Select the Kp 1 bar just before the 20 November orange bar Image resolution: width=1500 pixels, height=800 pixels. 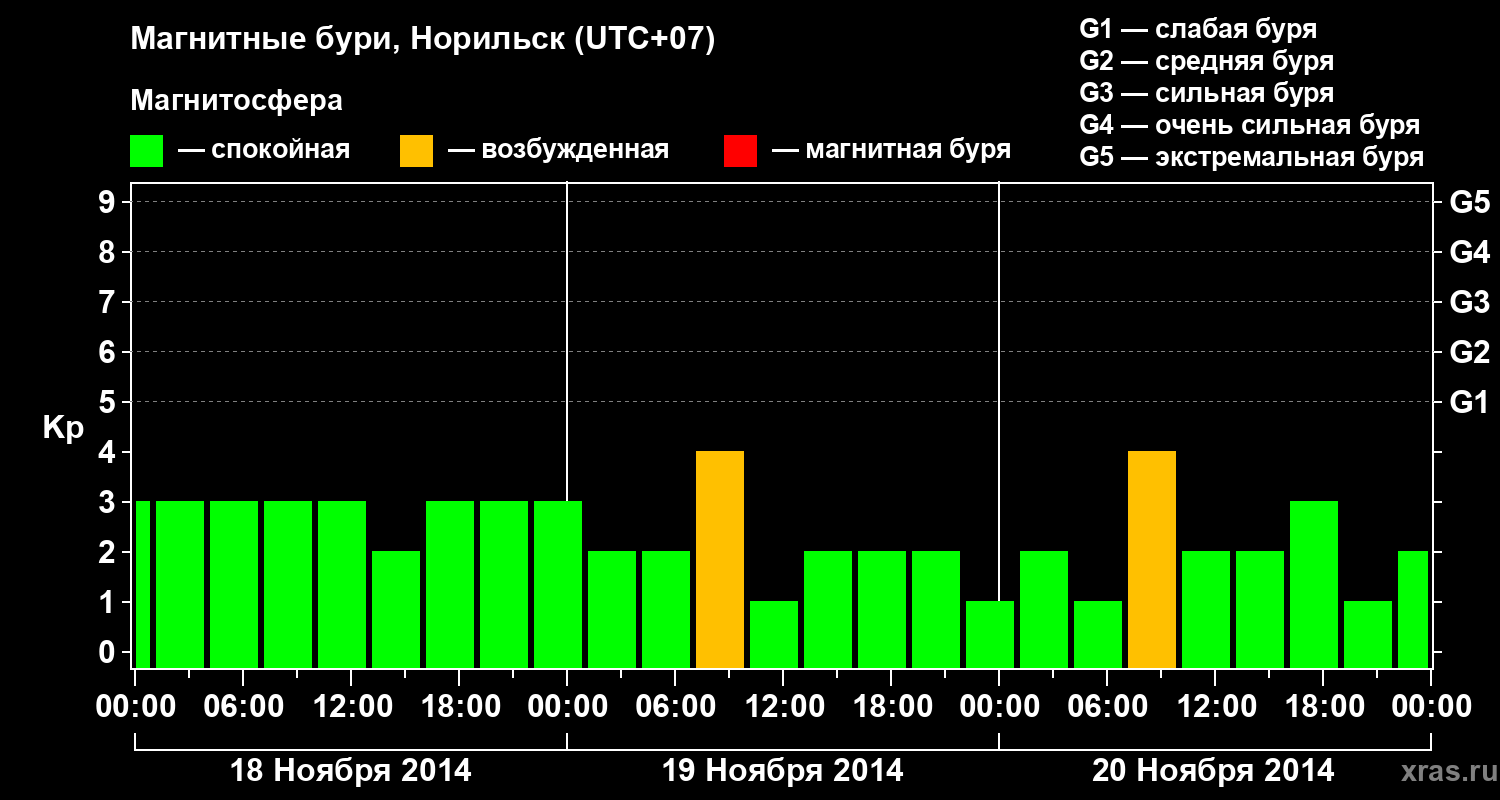coord(1098,634)
